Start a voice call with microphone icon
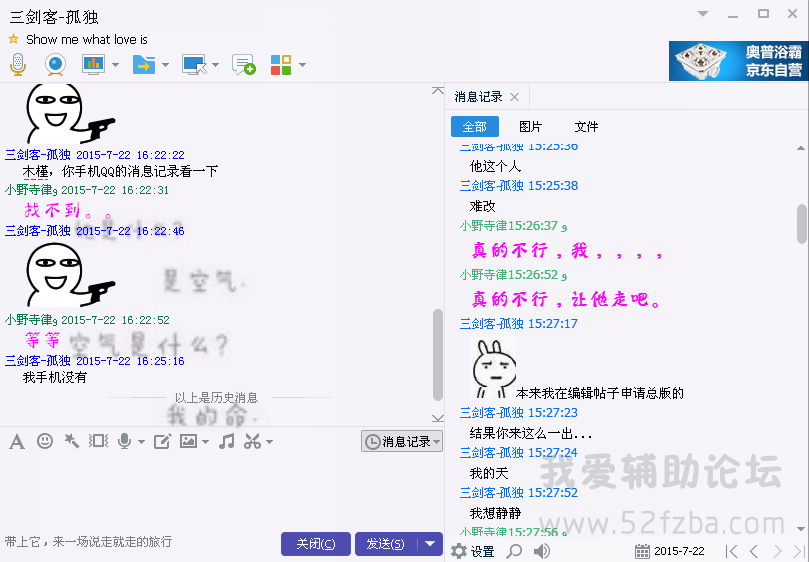Image resolution: width=809 pixels, height=562 pixels. 18,64
